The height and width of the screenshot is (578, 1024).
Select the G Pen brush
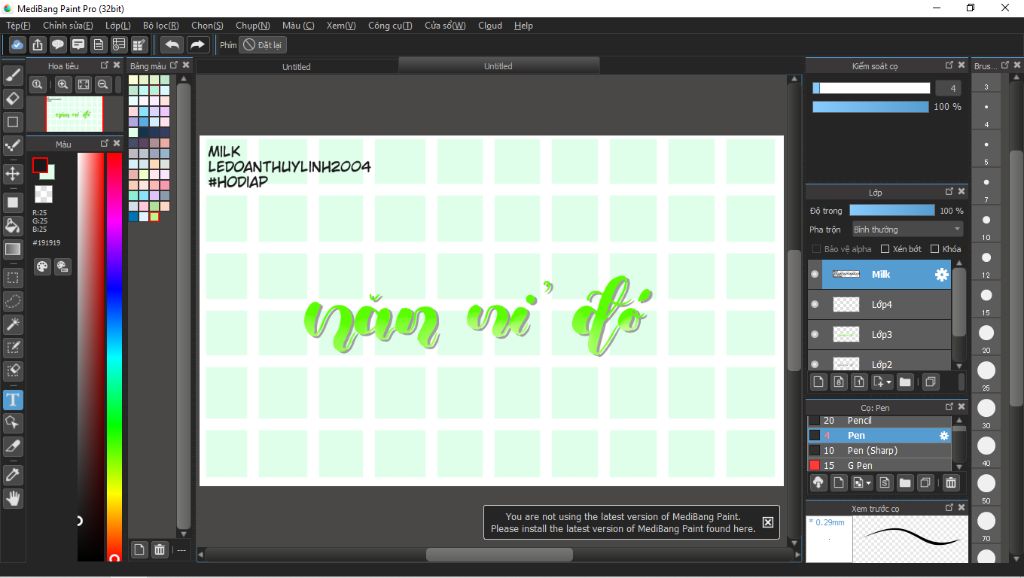[x=879, y=466]
